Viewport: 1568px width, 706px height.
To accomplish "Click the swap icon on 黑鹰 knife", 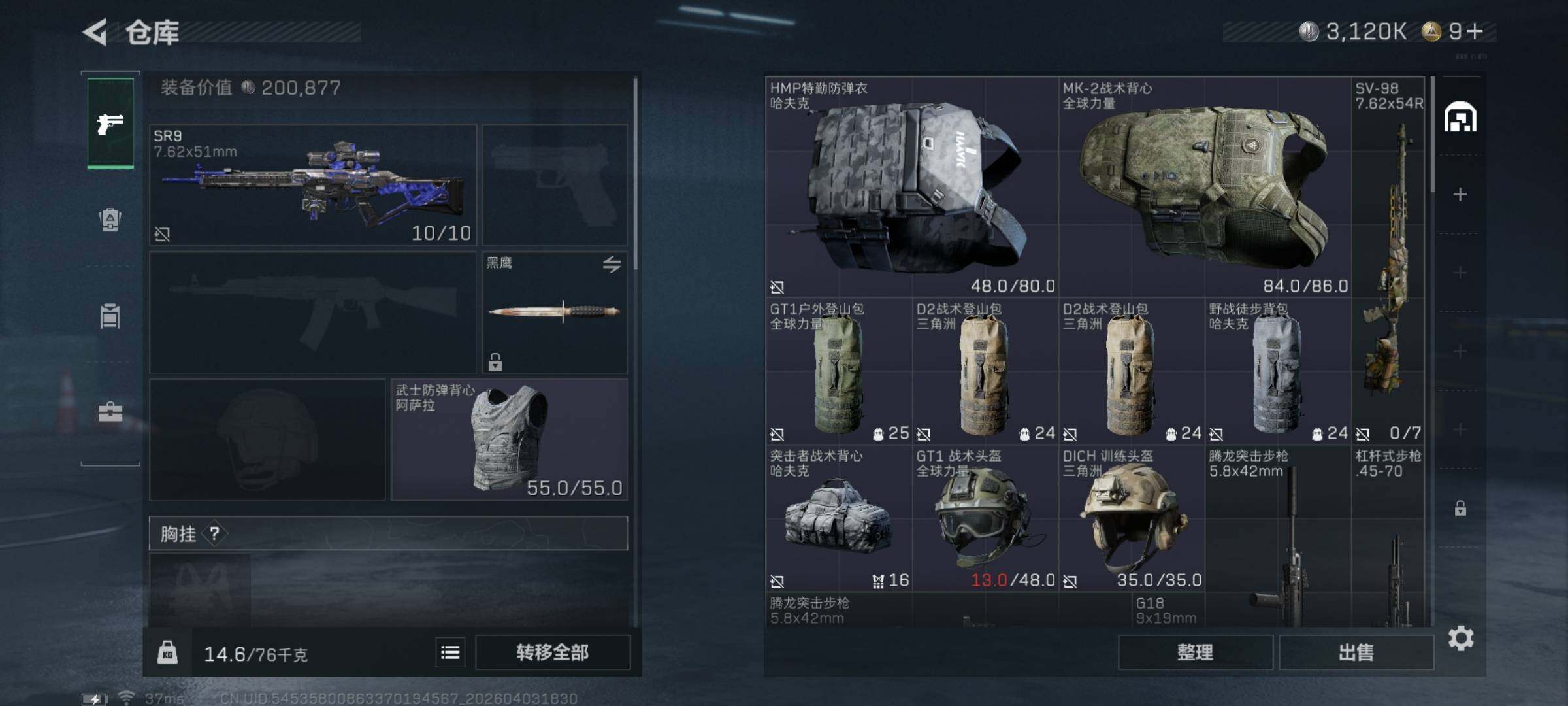I will [612, 264].
